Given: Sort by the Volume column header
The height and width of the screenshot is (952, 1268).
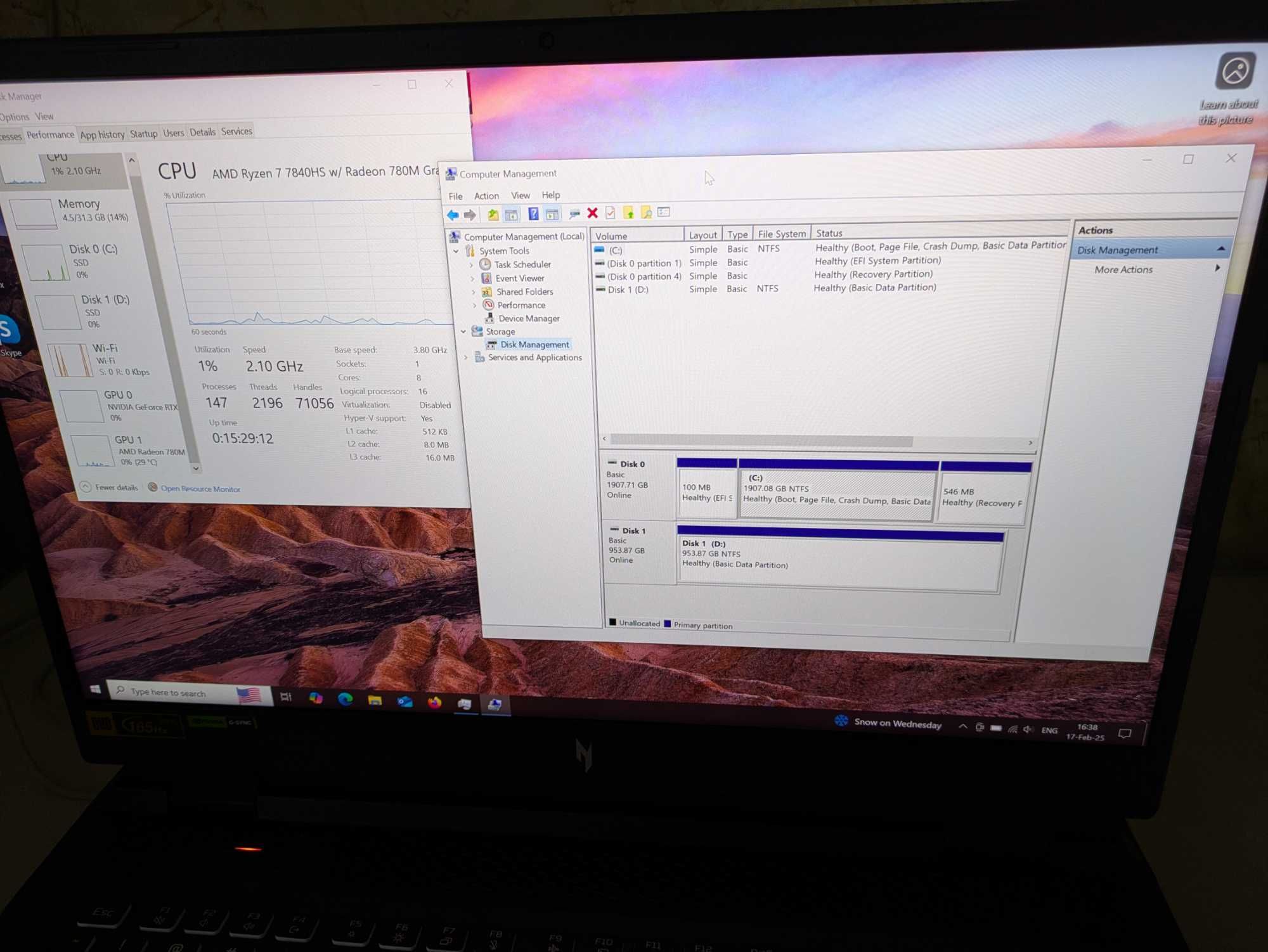Looking at the screenshot, I should tap(638, 236).
